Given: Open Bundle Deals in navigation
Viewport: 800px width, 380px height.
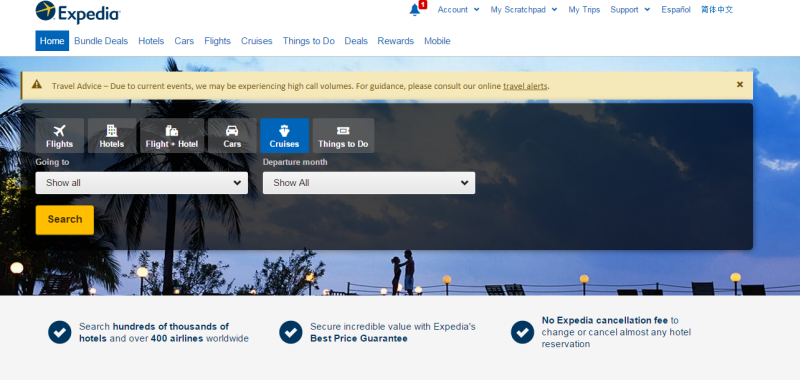Looking at the screenshot, I should click(101, 41).
